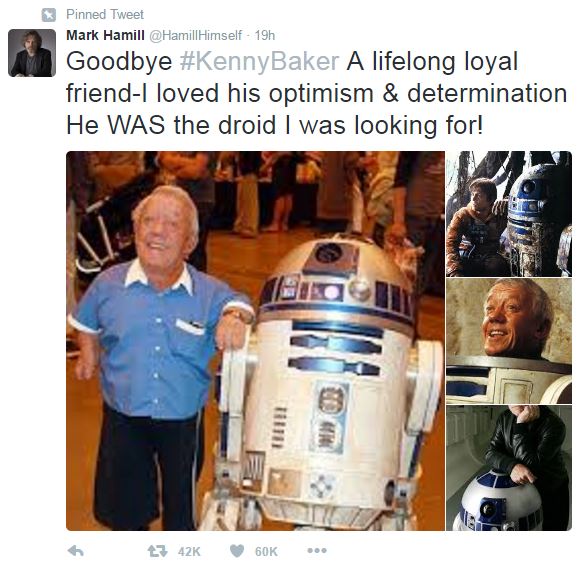583x566 pixels.
Task: Retweet the Kenny Baker tribute tweet
Action: pos(158,551)
